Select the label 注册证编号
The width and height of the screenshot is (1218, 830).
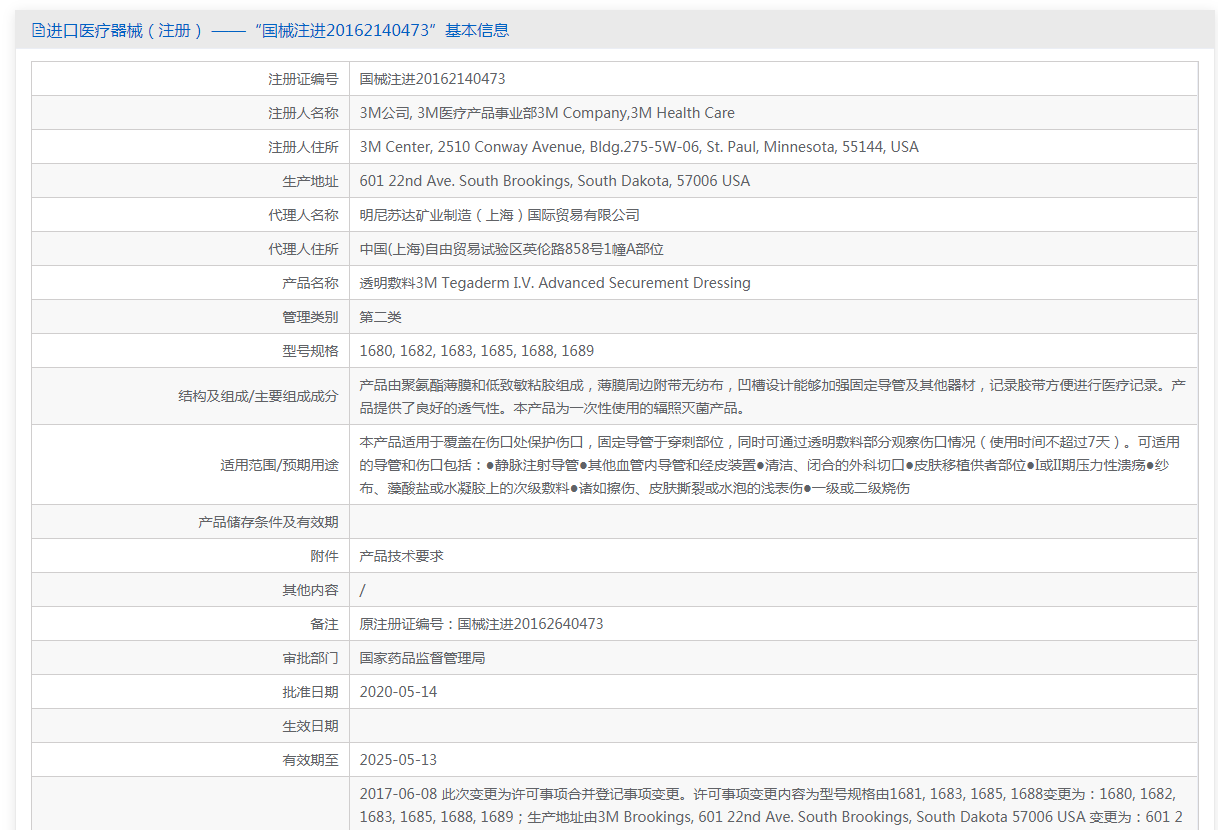pos(303,79)
